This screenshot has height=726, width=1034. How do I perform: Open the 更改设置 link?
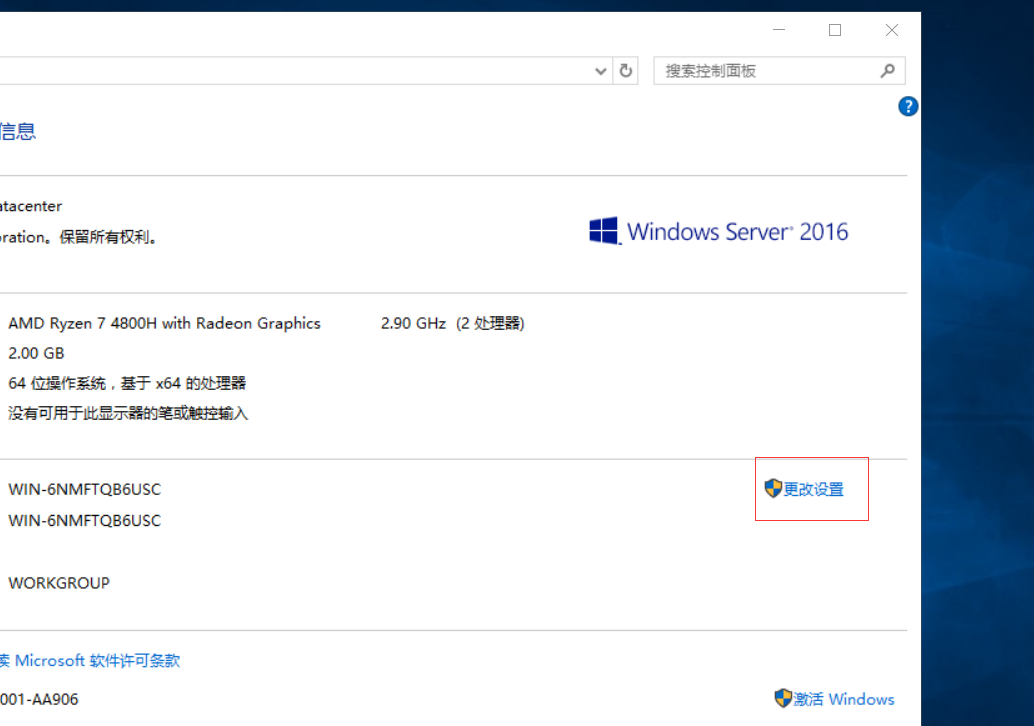coord(813,489)
